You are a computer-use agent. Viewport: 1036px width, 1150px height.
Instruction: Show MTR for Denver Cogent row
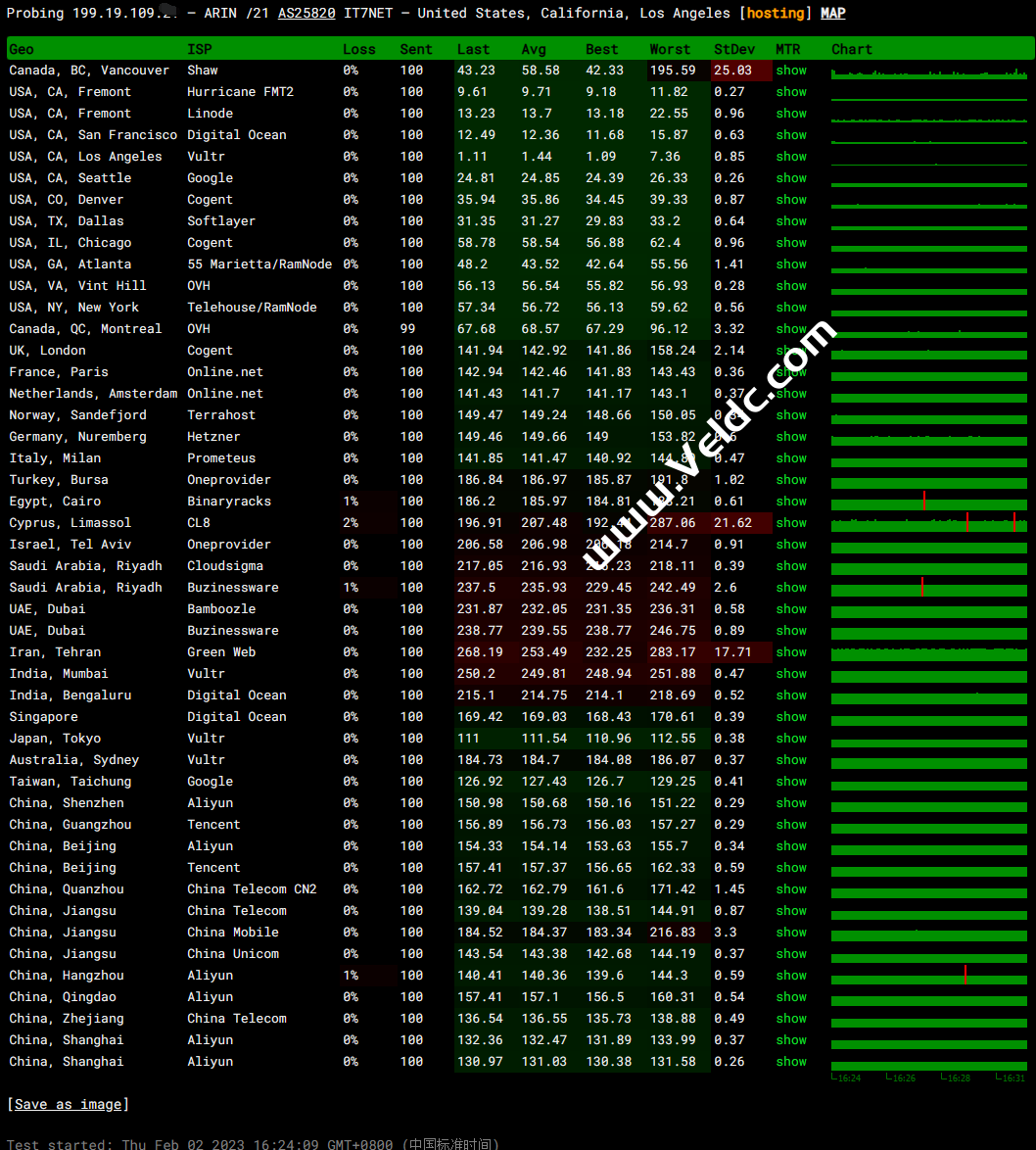click(x=791, y=200)
